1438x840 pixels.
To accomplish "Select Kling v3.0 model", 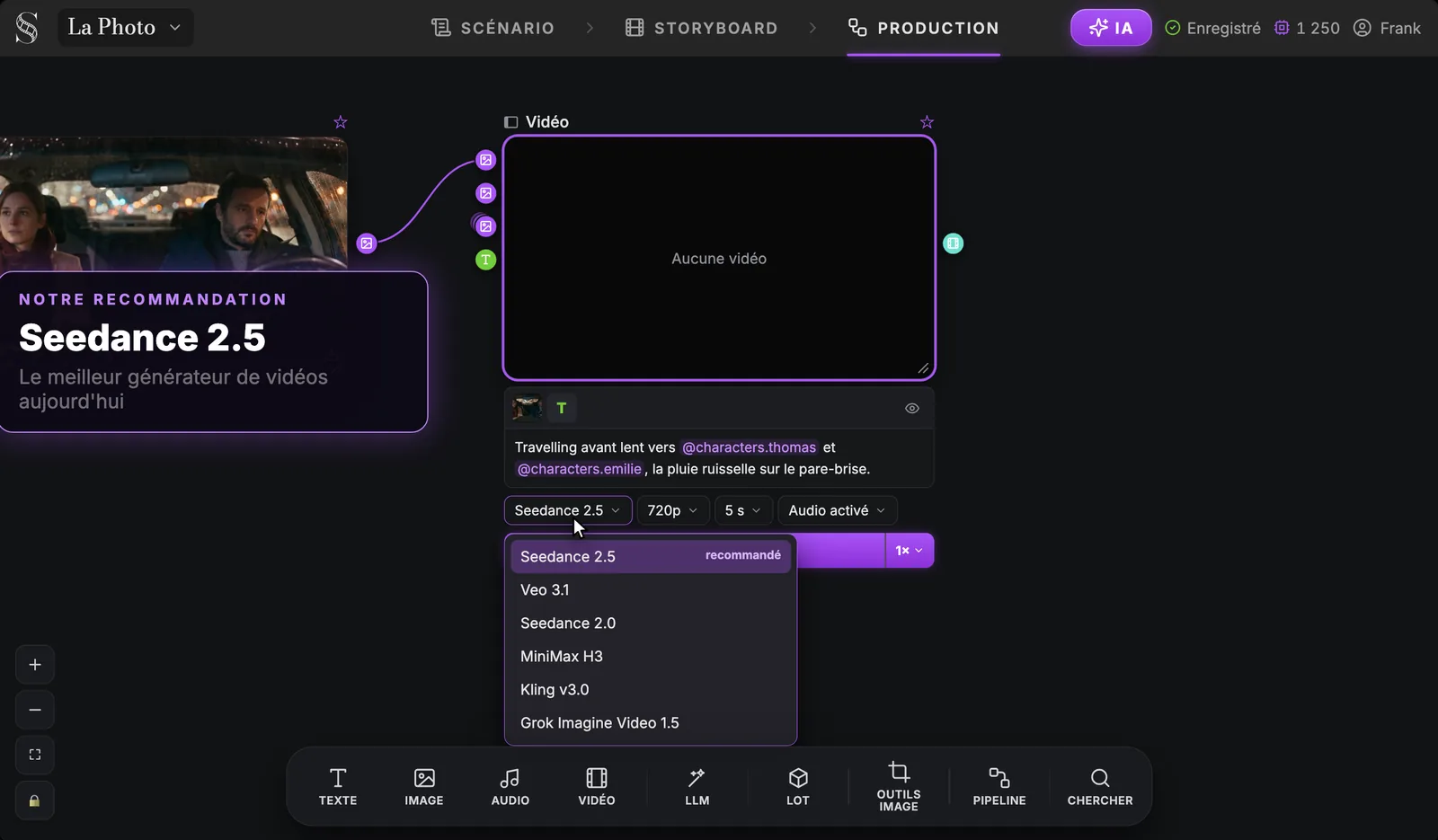I will tap(651, 690).
